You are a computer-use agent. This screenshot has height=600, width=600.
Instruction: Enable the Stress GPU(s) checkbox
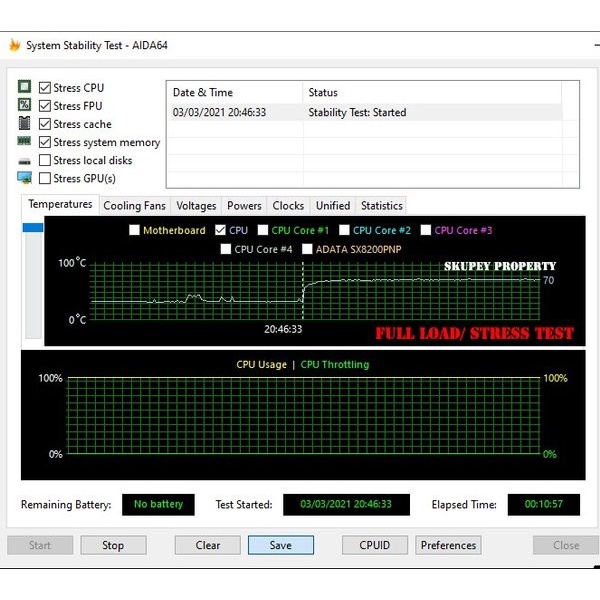click(x=45, y=178)
